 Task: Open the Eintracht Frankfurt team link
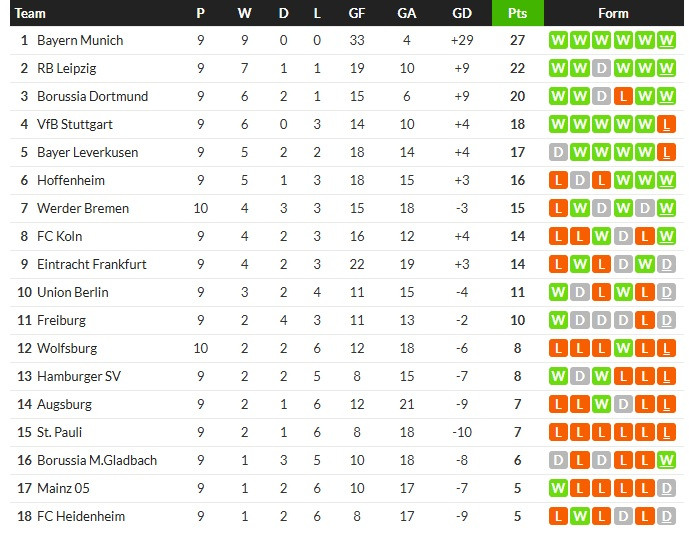pyautogui.click(x=92, y=265)
